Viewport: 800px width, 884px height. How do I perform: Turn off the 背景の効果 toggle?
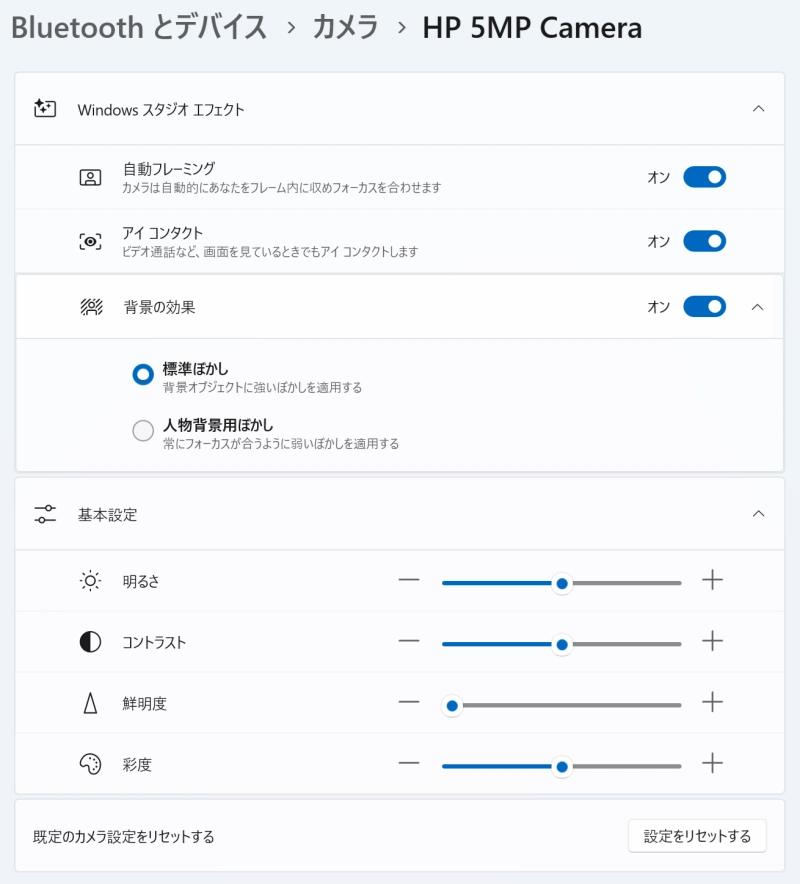coord(705,307)
